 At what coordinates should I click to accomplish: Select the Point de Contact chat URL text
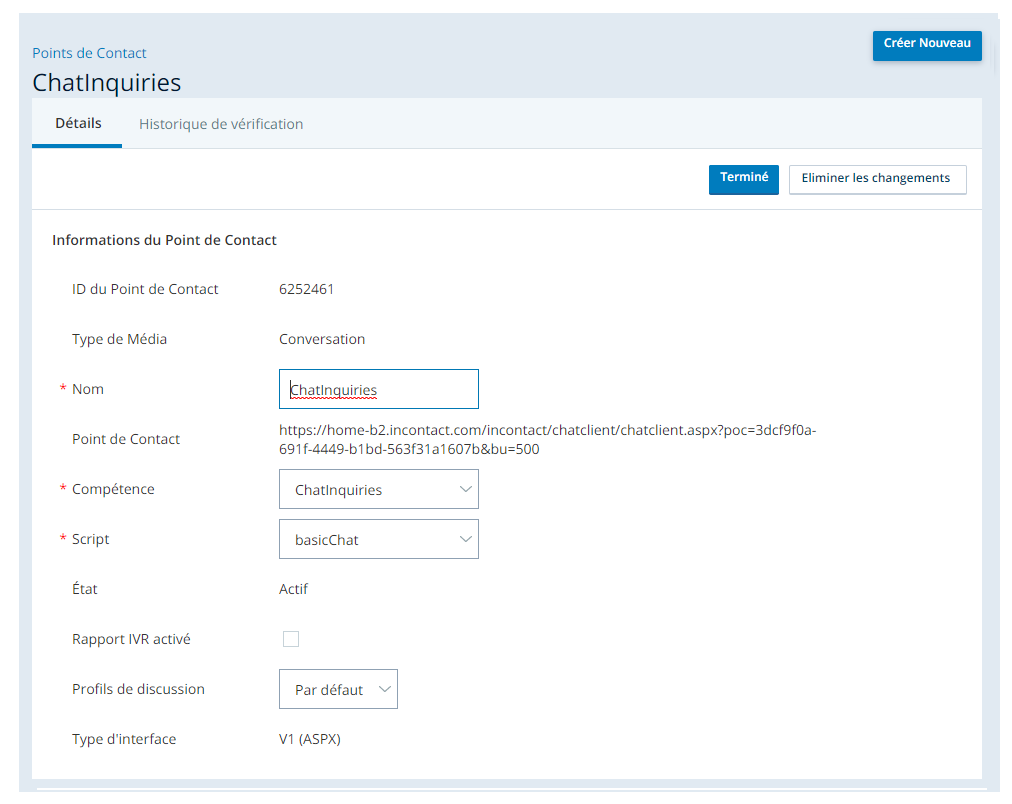coord(547,439)
